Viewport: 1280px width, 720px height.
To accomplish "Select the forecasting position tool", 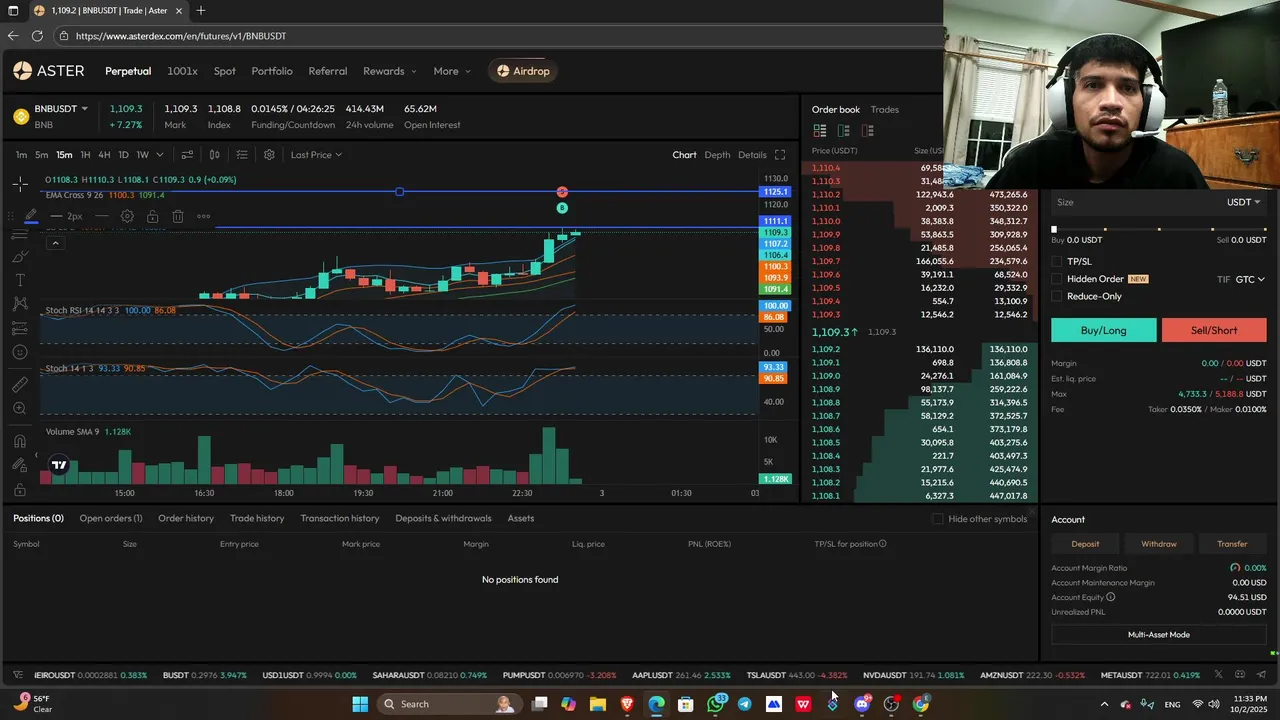I will pyautogui.click(x=20, y=328).
